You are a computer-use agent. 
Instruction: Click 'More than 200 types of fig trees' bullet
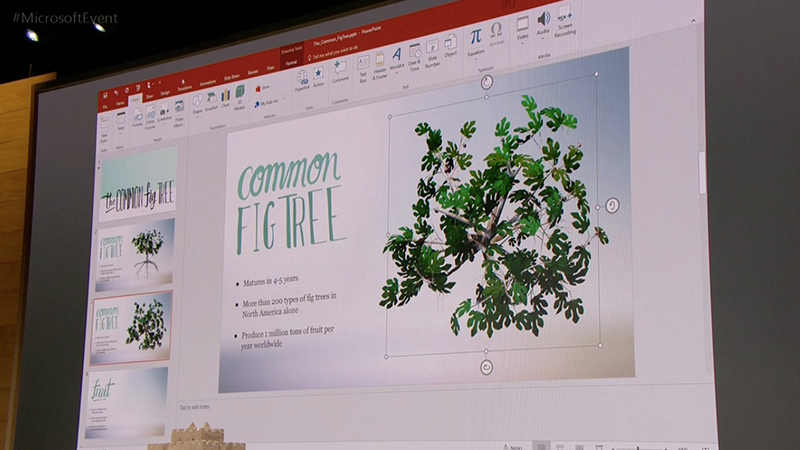pos(289,305)
